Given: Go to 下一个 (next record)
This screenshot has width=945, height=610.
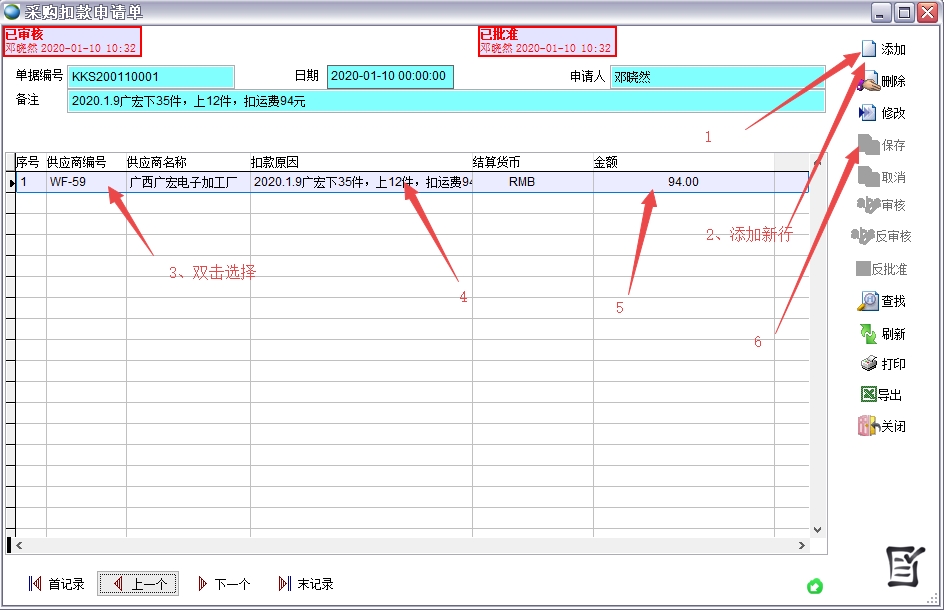Looking at the screenshot, I should point(224,584).
